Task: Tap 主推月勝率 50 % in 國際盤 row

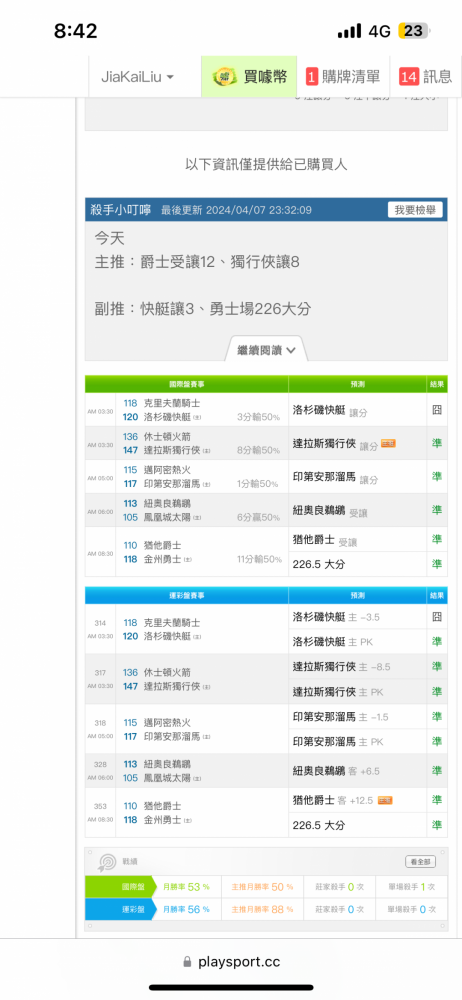Action: point(262,886)
